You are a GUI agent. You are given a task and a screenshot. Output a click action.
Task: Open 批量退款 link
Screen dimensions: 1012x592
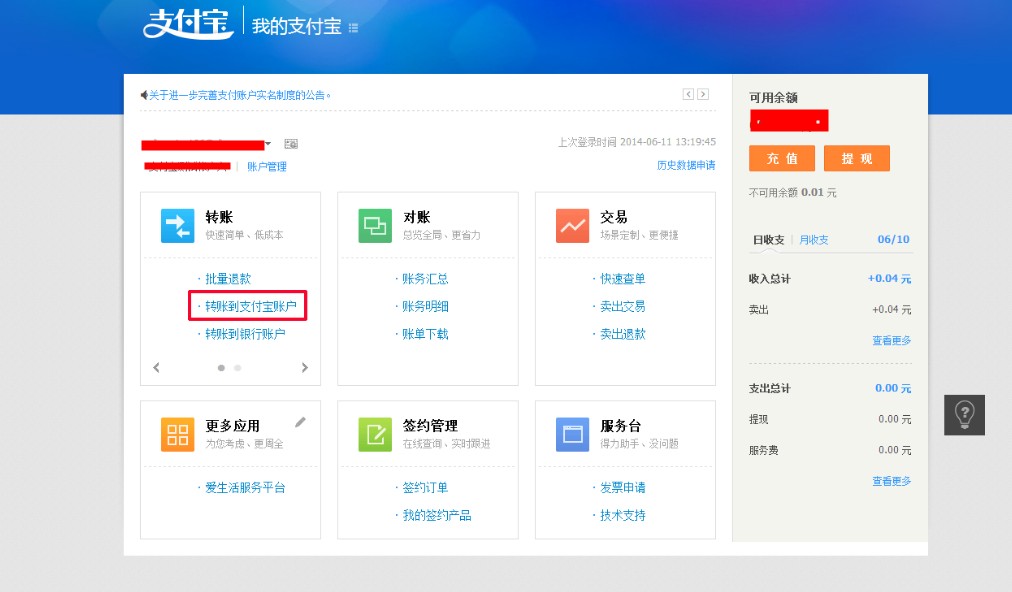228,279
